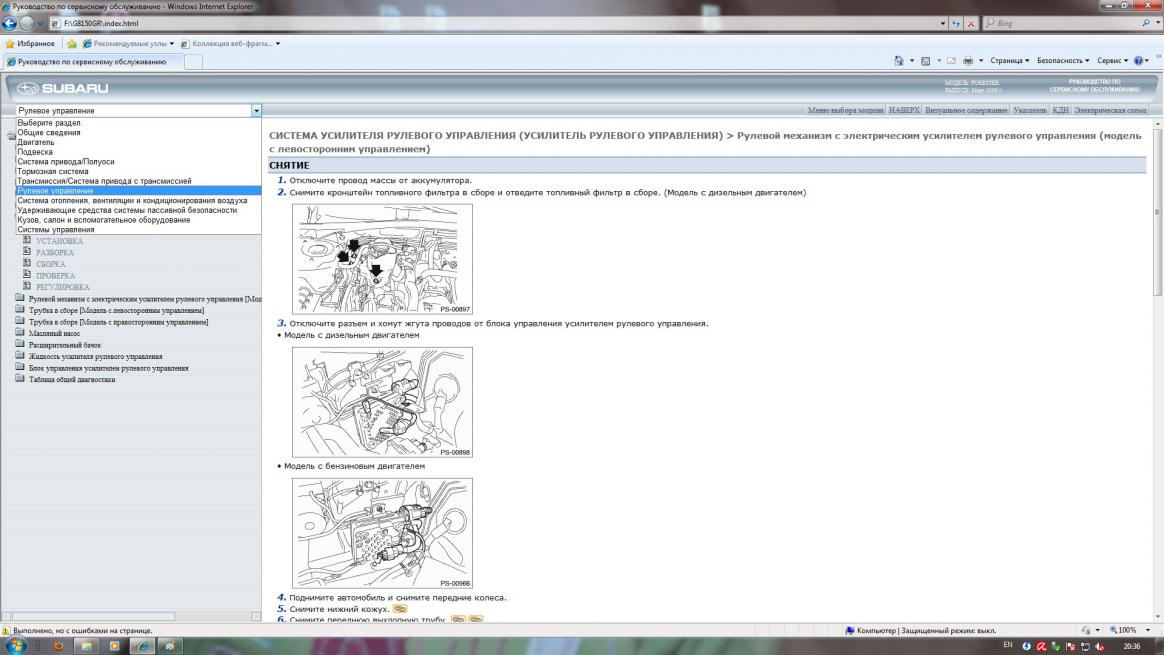
Task: Open the 'Сервис' menu dropdown
Action: (1112, 61)
